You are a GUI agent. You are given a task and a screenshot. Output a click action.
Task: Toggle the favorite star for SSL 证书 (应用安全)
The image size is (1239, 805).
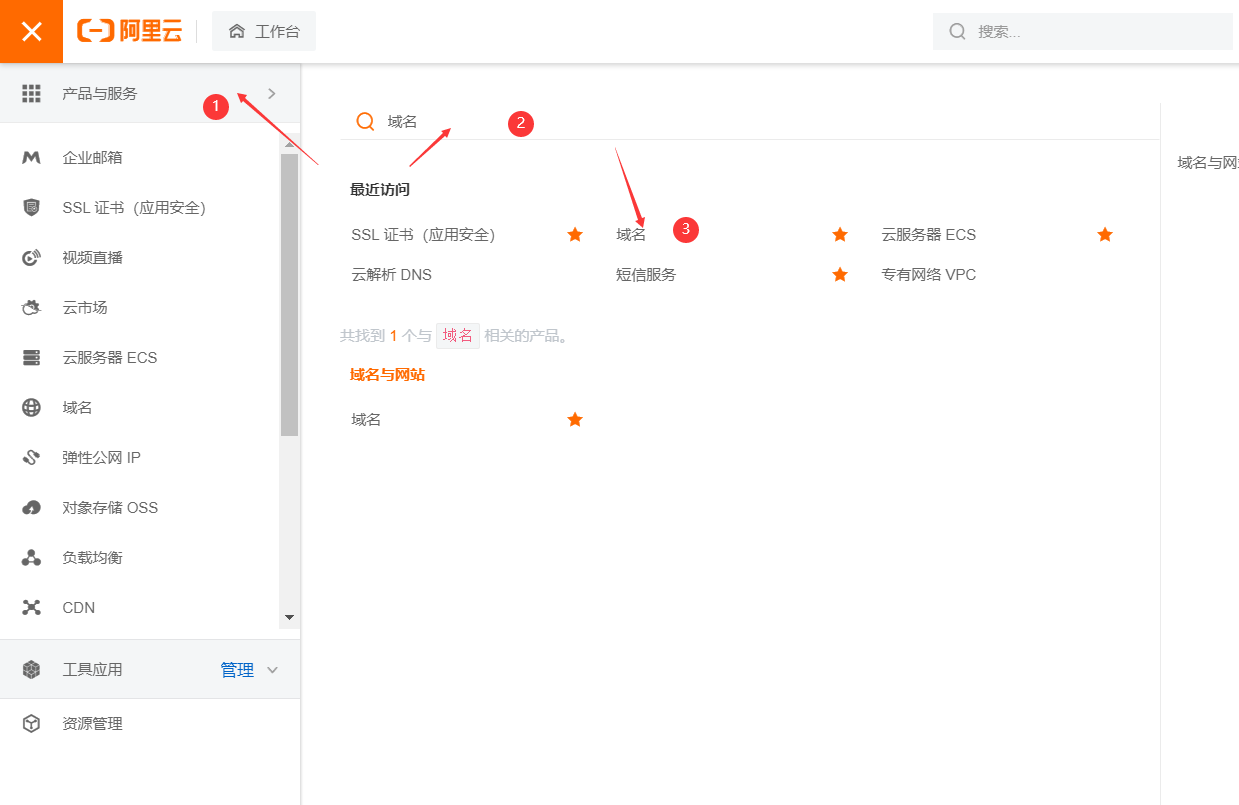(x=575, y=234)
